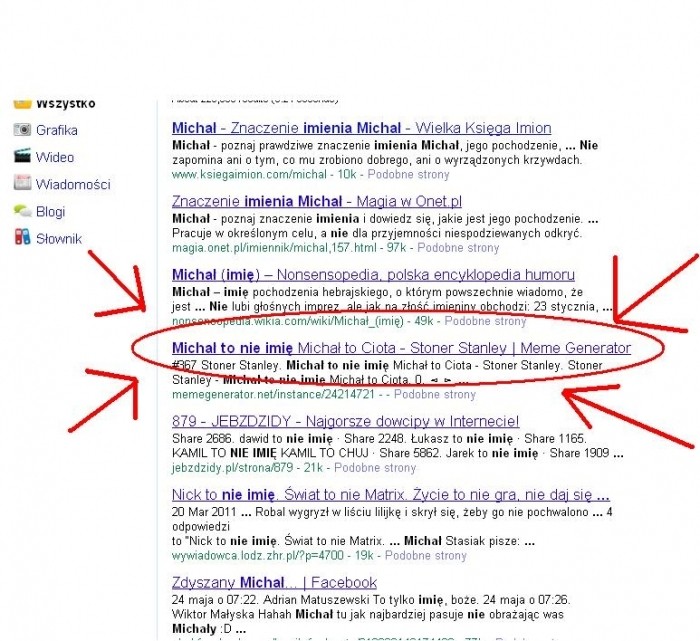Viewport: 700px width, 641px height.
Task: Open the Stoner Stanley Meme Generator result
Action: tap(401, 348)
